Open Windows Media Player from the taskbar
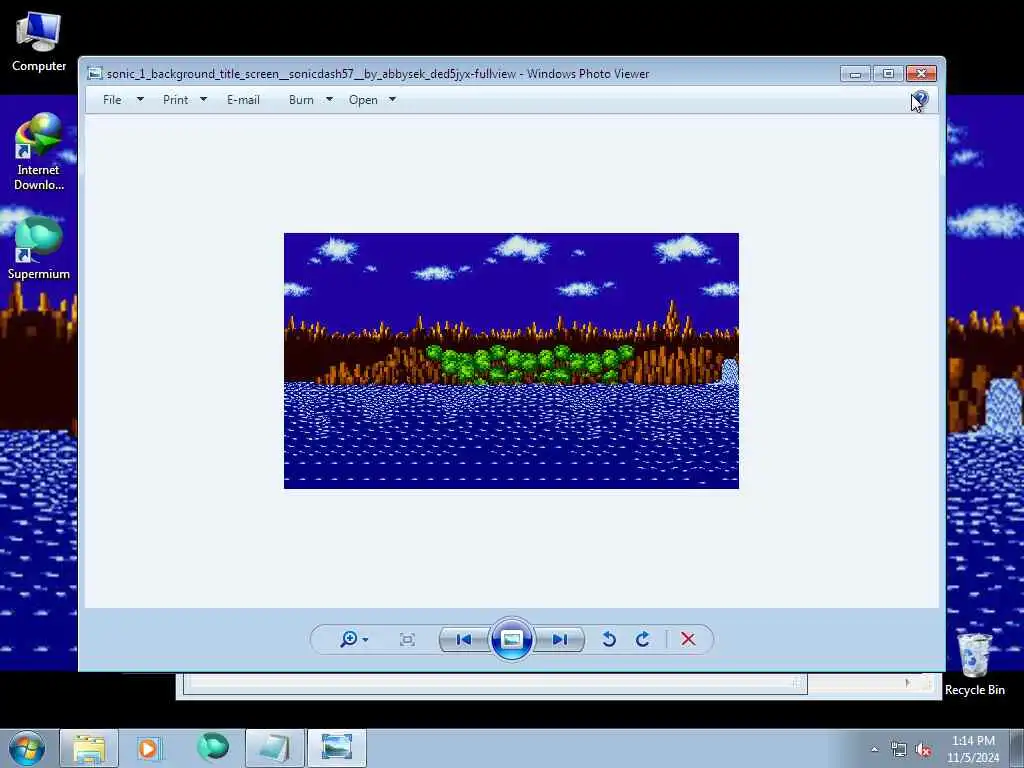The height and width of the screenshot is (768, 1024). 148,748
